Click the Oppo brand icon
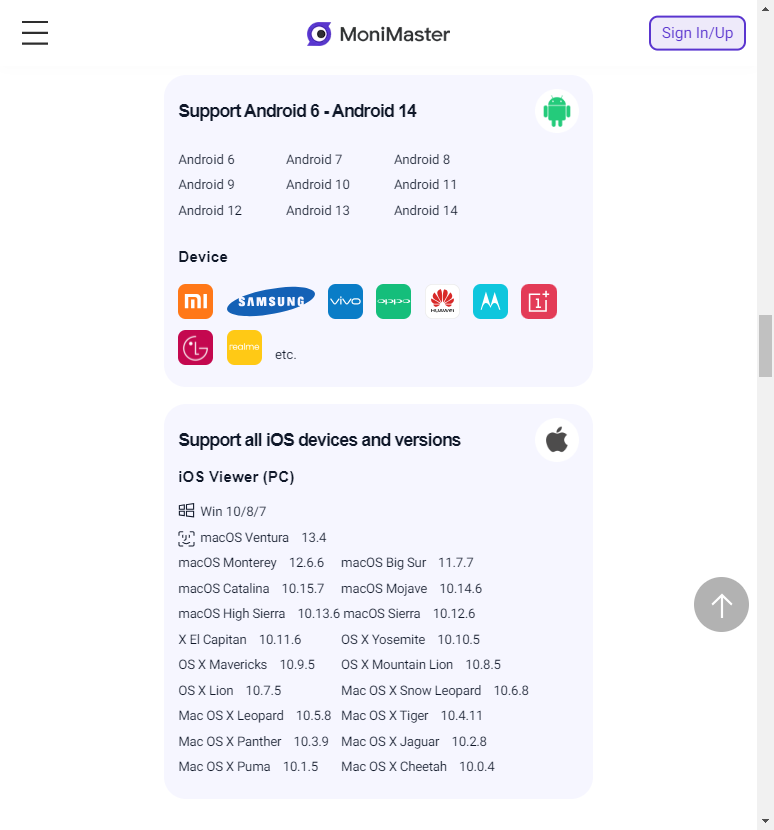Viewport: 774px width, 830px height. pos(393,301)
